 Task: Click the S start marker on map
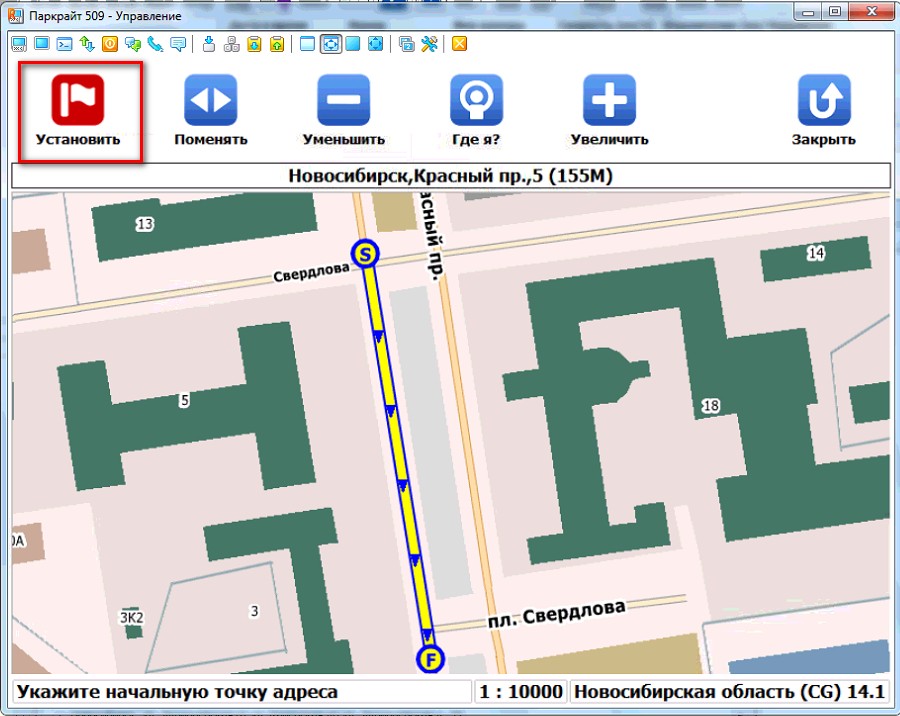(366, 254)
